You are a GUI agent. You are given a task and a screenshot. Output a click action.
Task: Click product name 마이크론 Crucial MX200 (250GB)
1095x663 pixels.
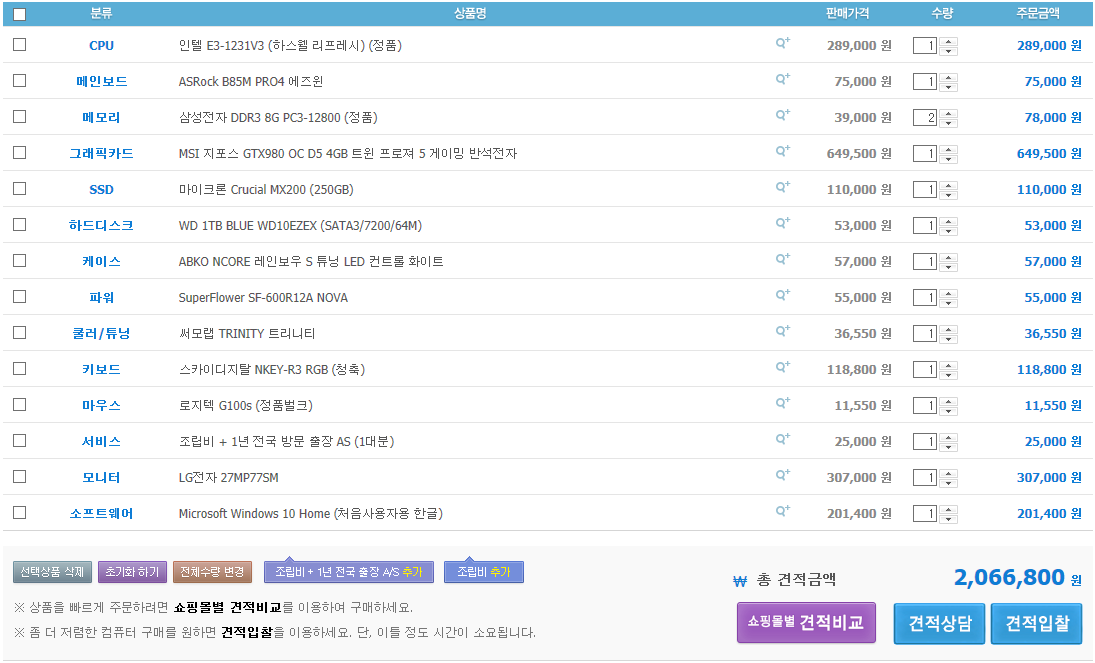click(266, 189)
